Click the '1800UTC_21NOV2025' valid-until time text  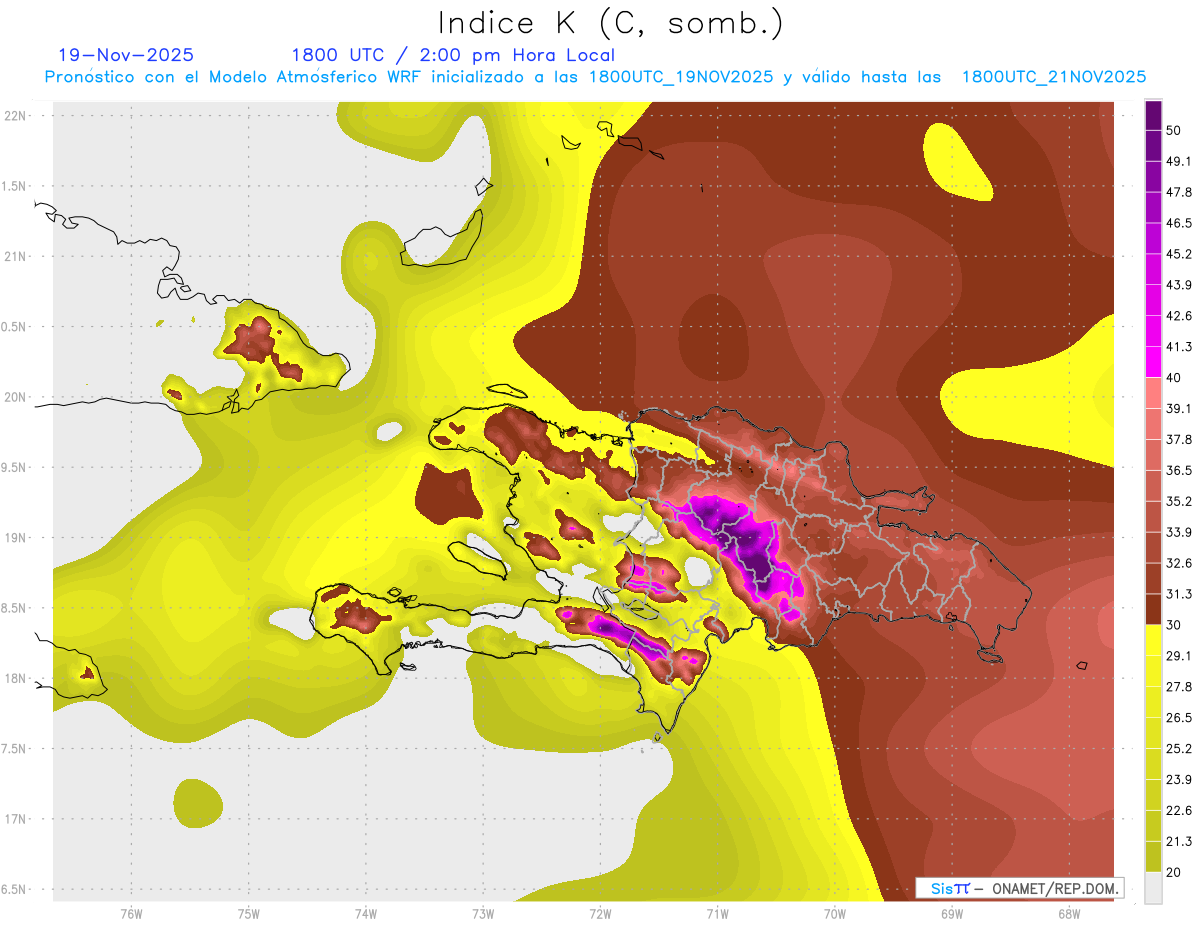1053,77
